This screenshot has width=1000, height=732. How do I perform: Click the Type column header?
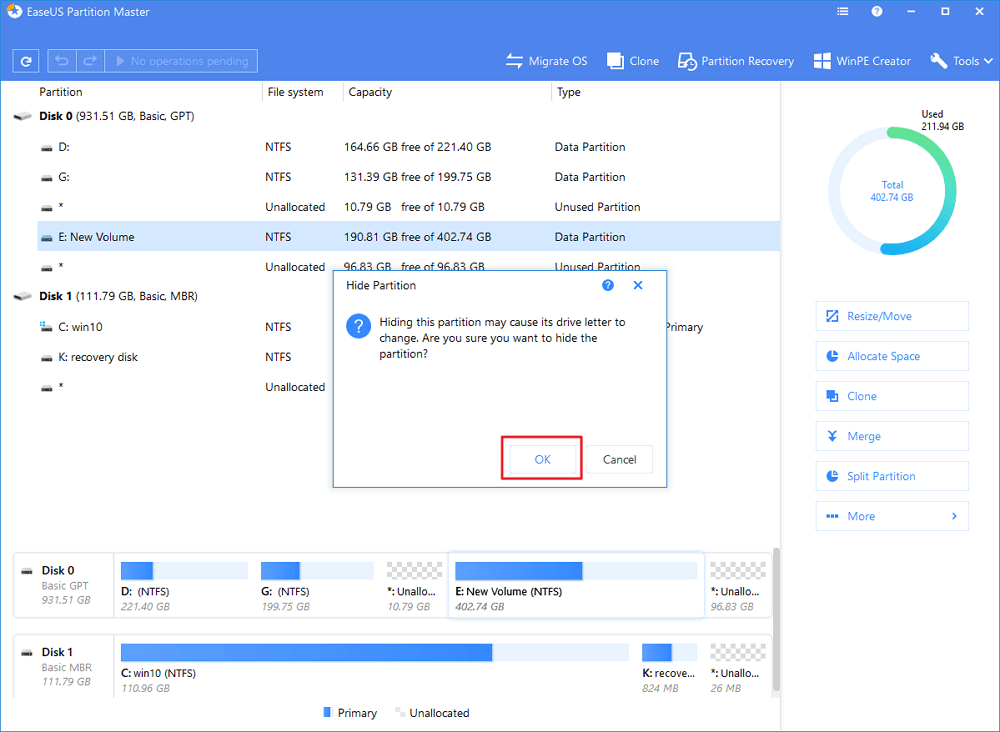pos(568,92)
